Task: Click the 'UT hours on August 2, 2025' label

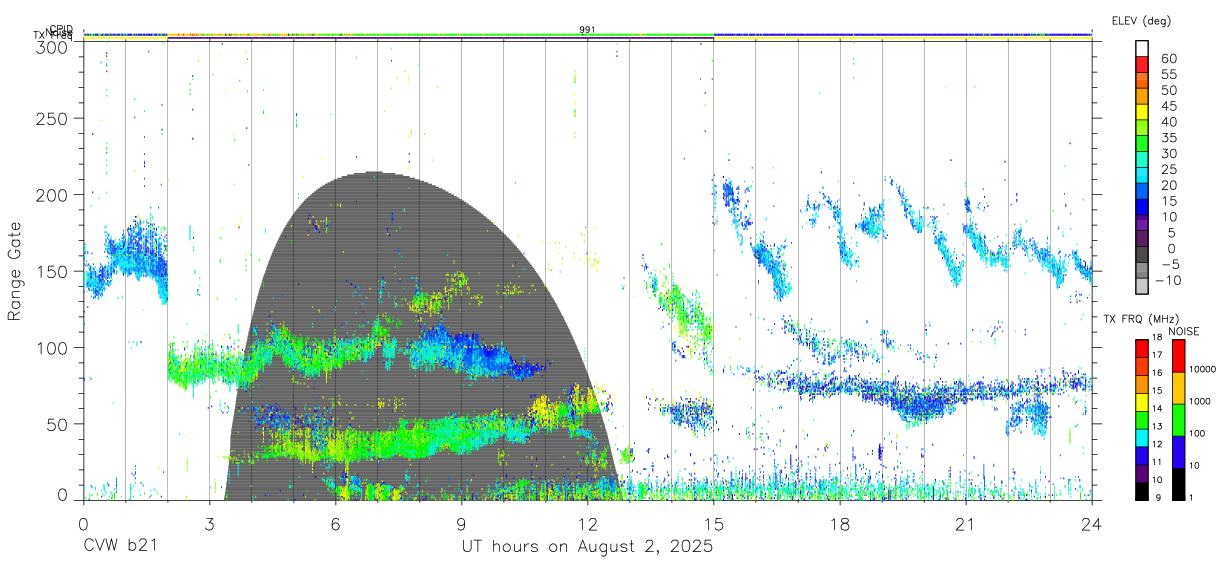Action: point(587,547)
